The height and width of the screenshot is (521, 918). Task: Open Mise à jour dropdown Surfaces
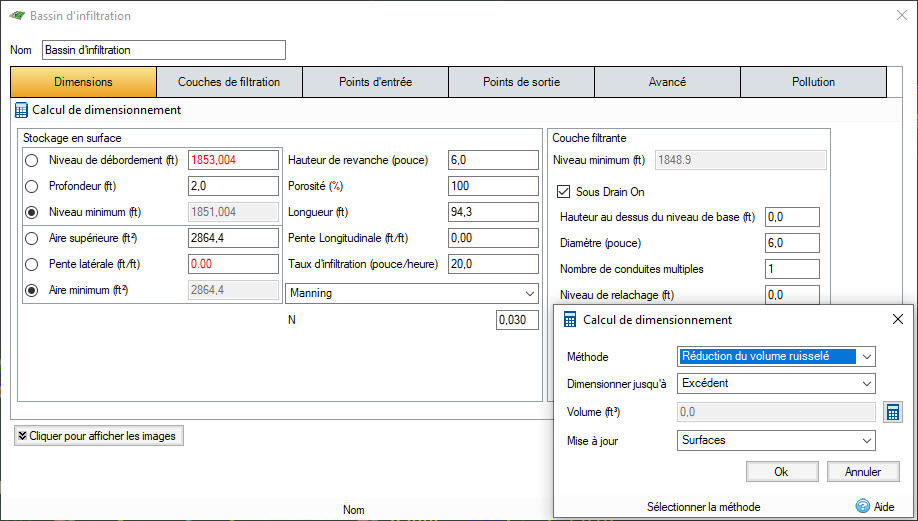[776, 440]
